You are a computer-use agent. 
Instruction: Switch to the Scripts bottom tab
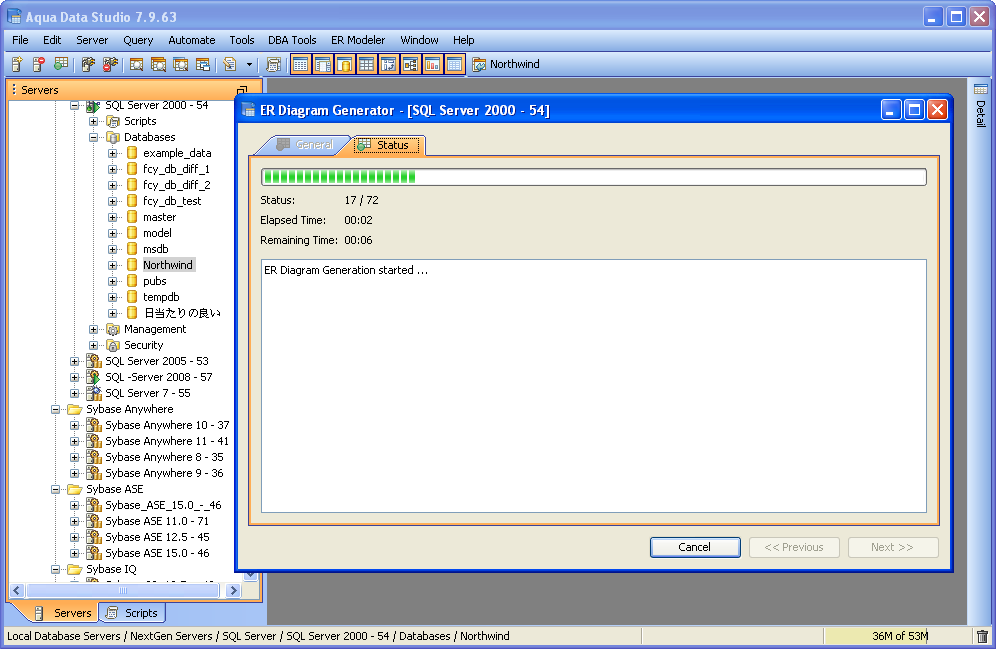[132, 613]
